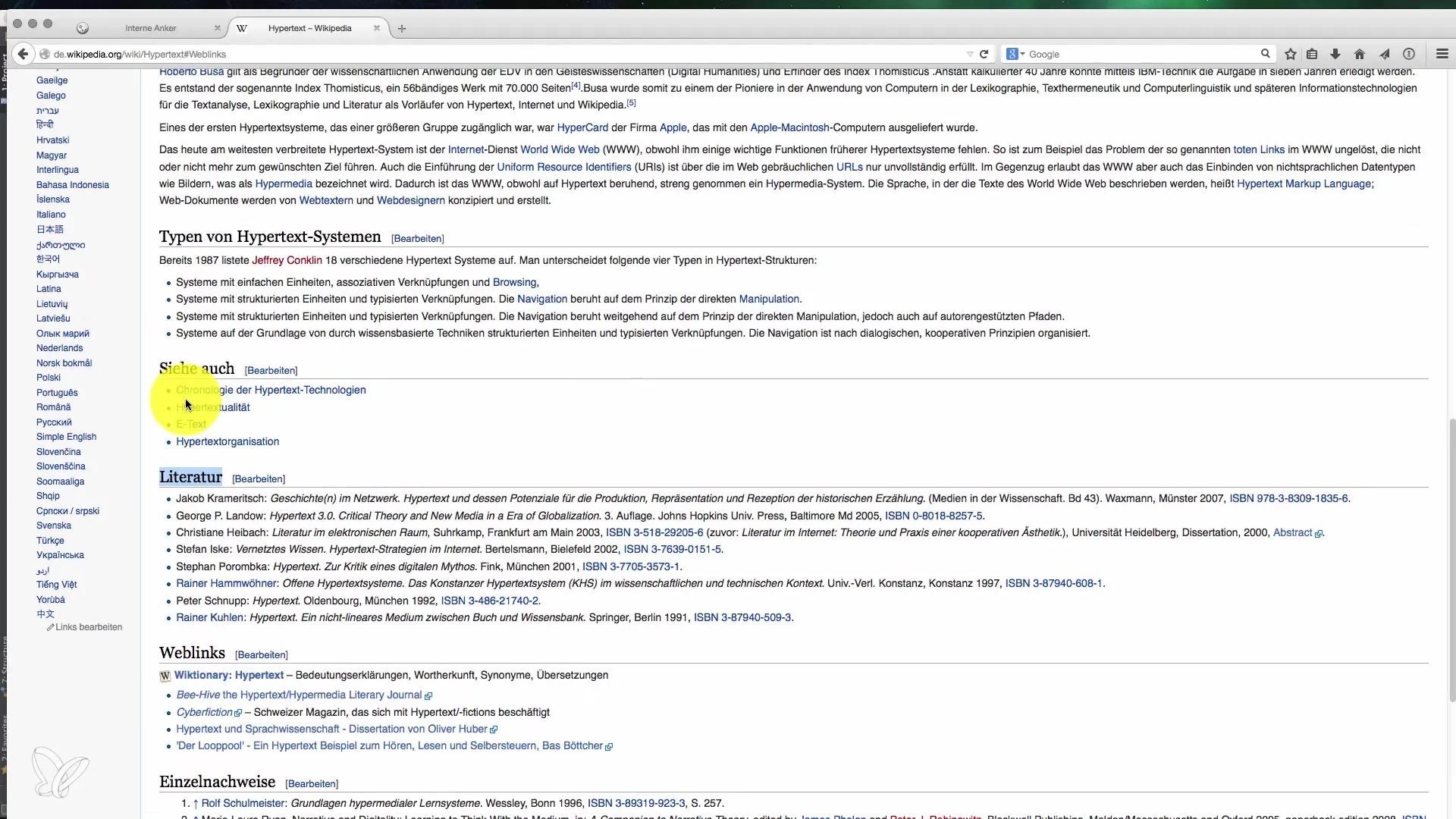Open the Browsing link in list

coord(514,282)
